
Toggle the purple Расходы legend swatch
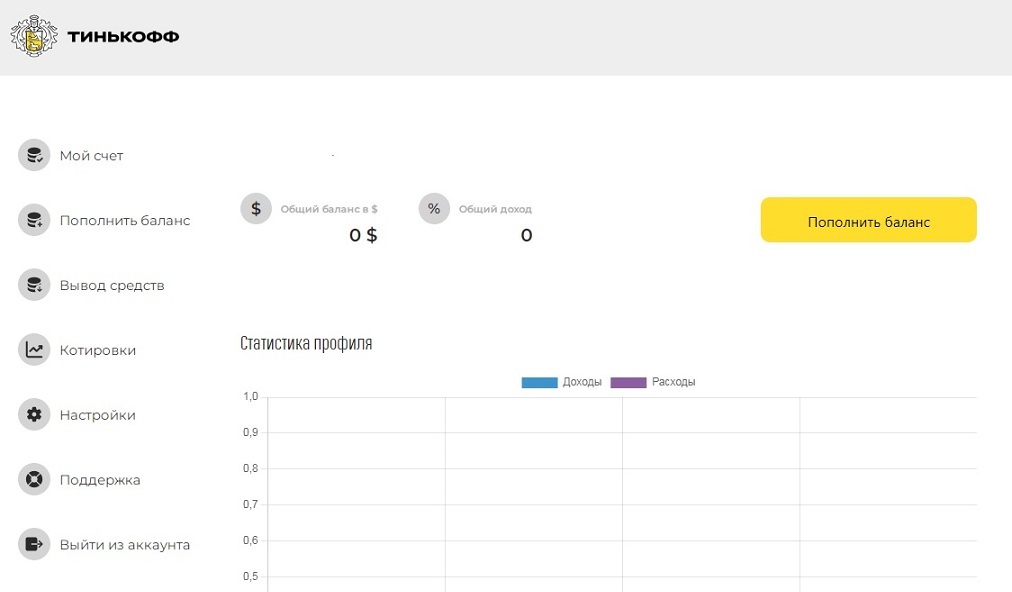point(629,382)
